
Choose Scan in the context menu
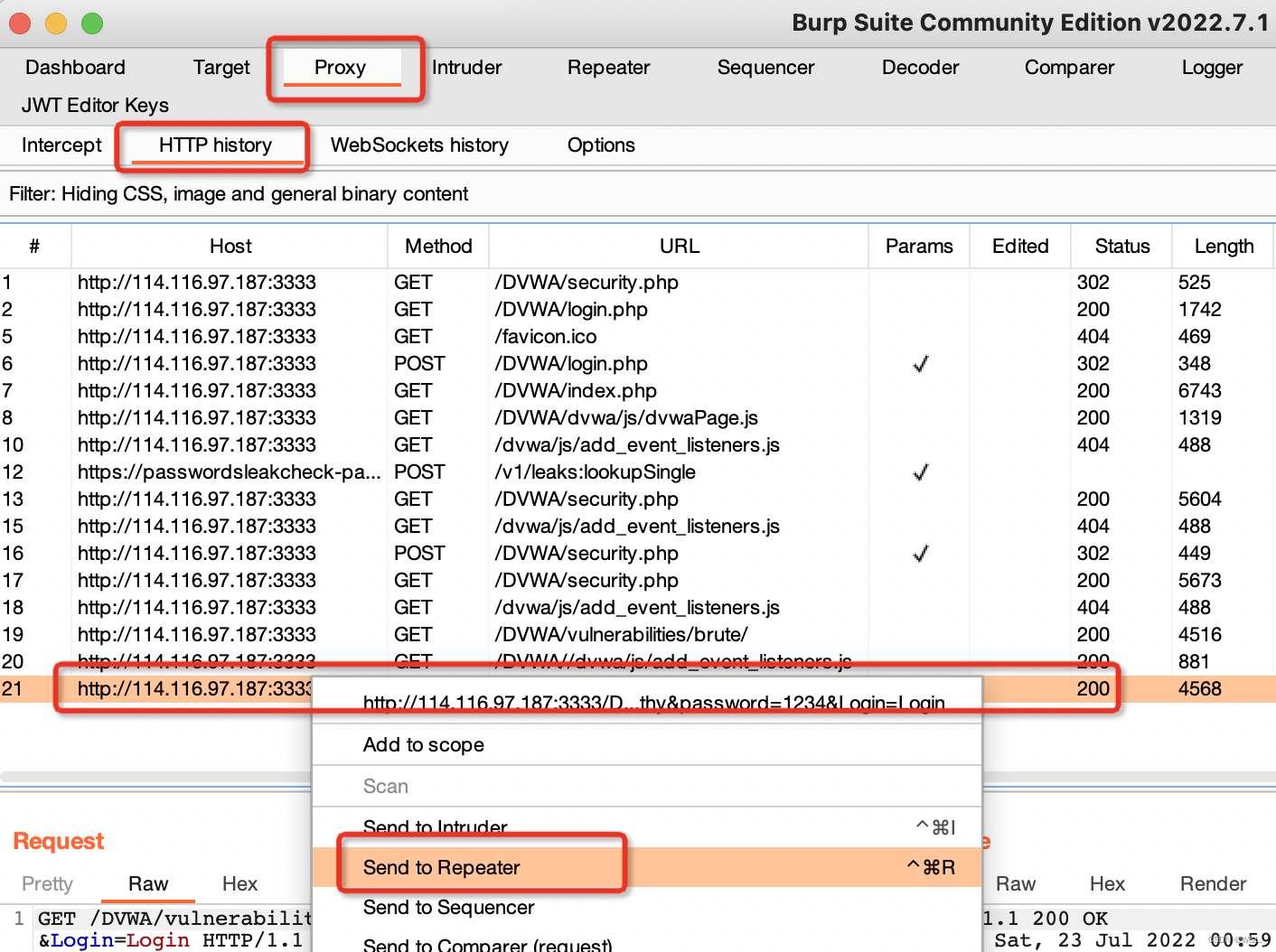click(x=647, y=787)
